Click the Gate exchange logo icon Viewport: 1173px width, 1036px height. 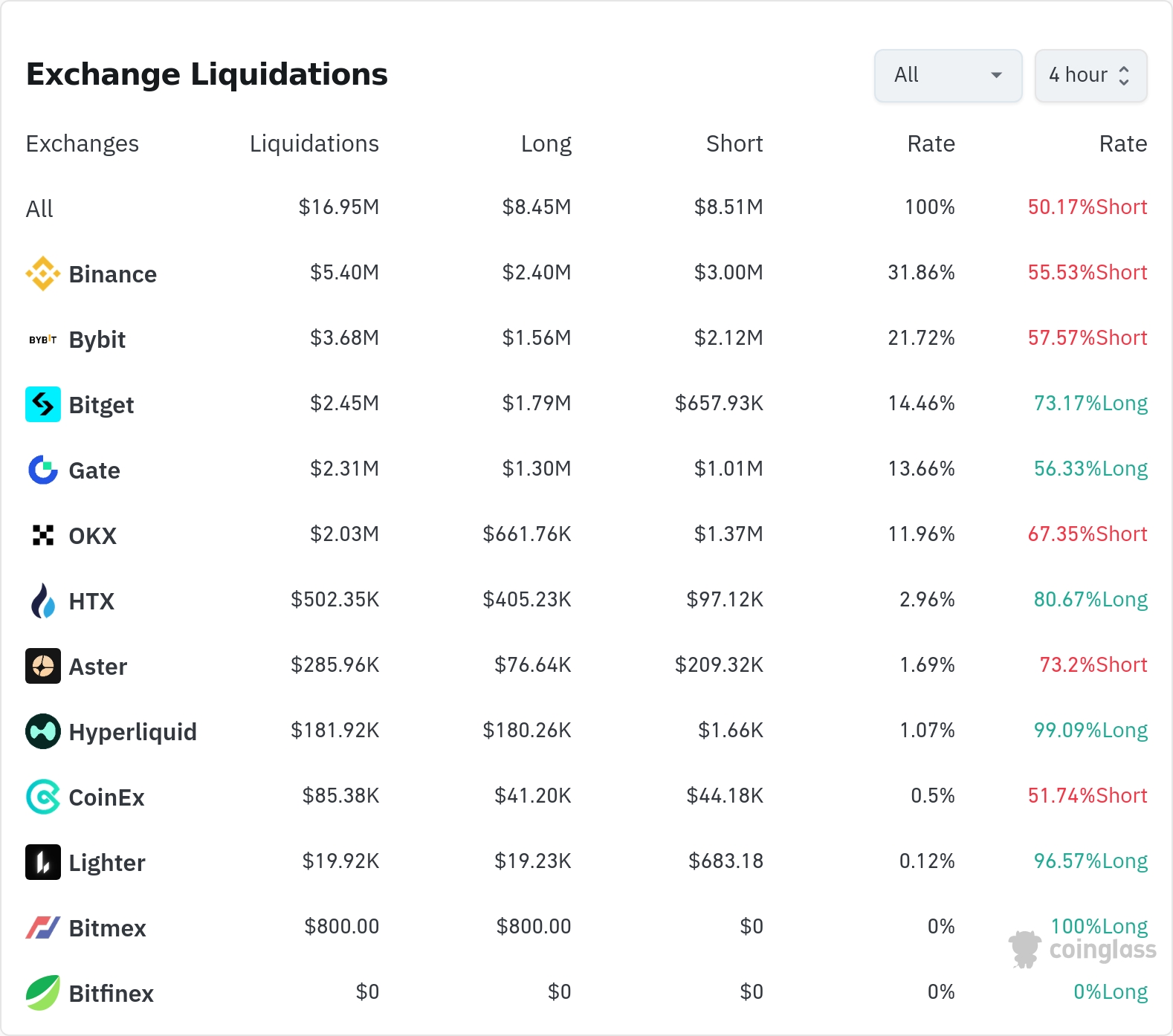43,470
